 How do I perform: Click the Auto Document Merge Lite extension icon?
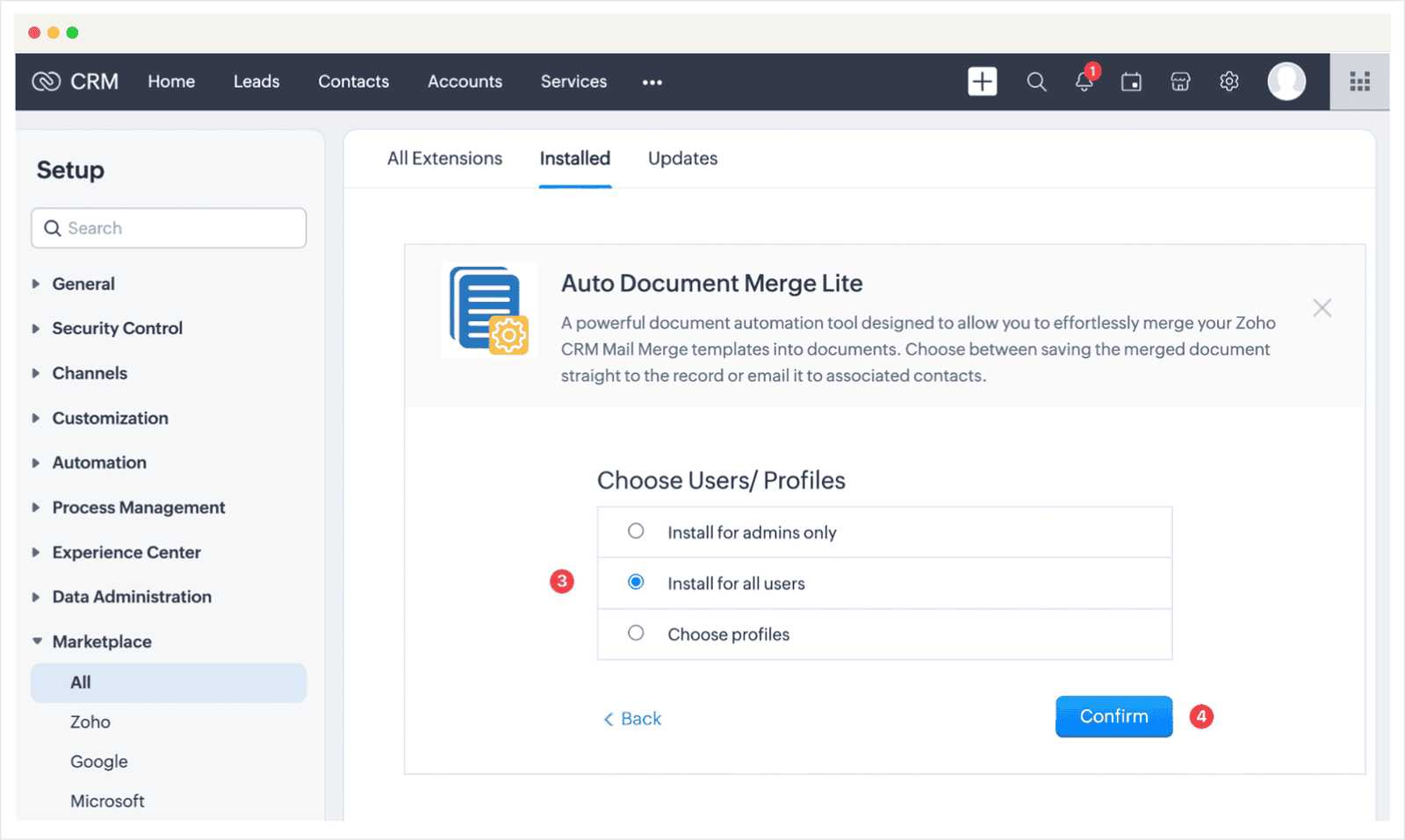pyautogui.click(x=489, y=310)
